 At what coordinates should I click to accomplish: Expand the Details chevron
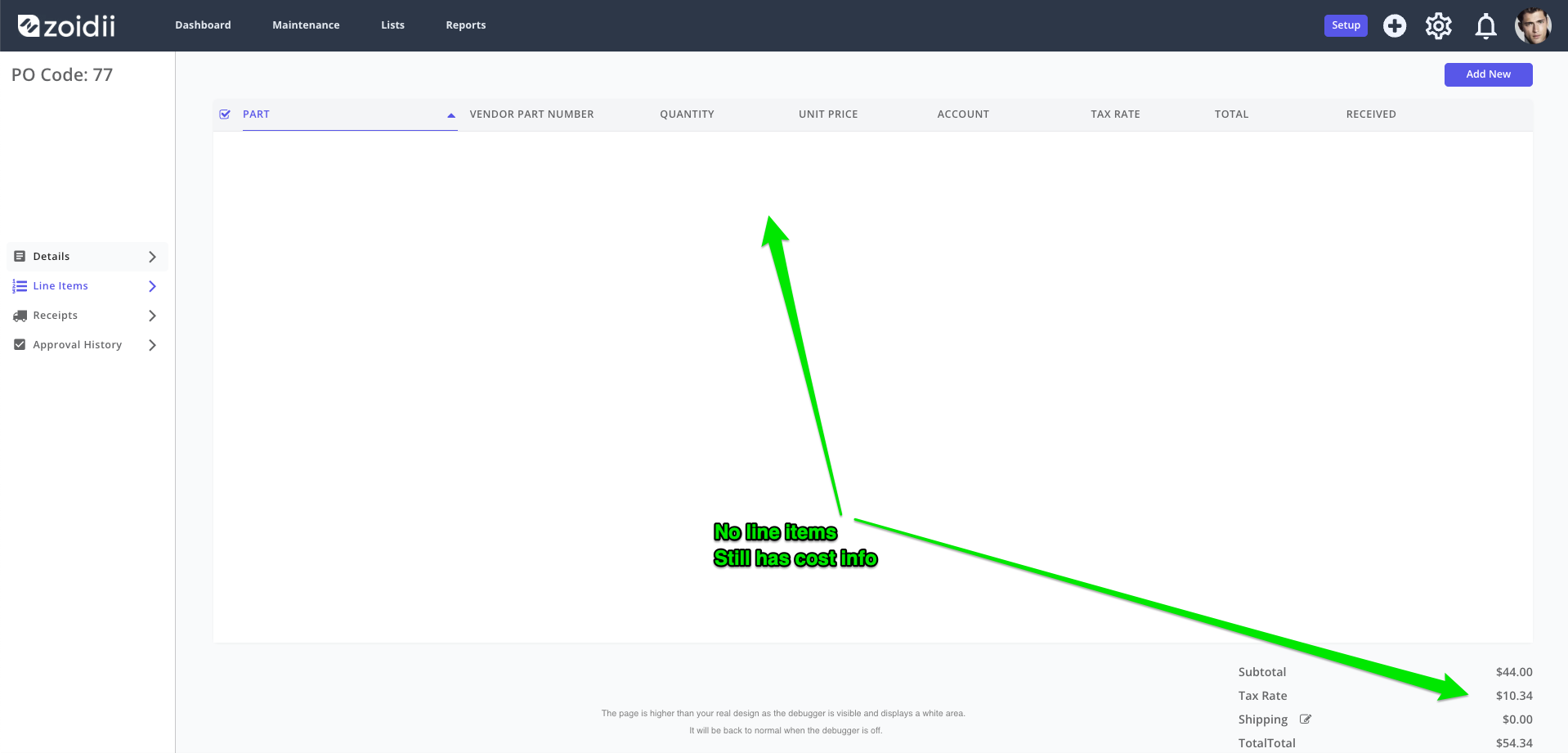click(x=152, y=257)
